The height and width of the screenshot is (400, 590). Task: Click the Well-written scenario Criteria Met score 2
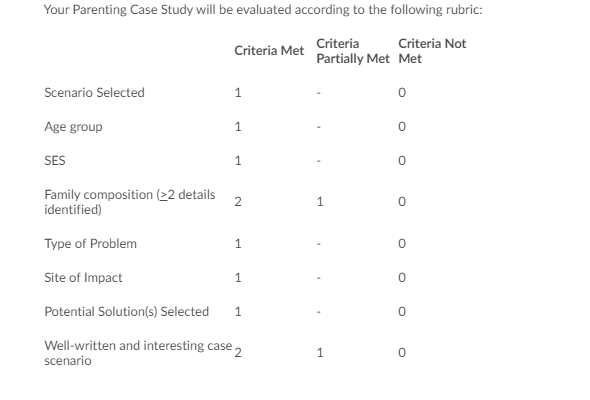pos(238,353)
